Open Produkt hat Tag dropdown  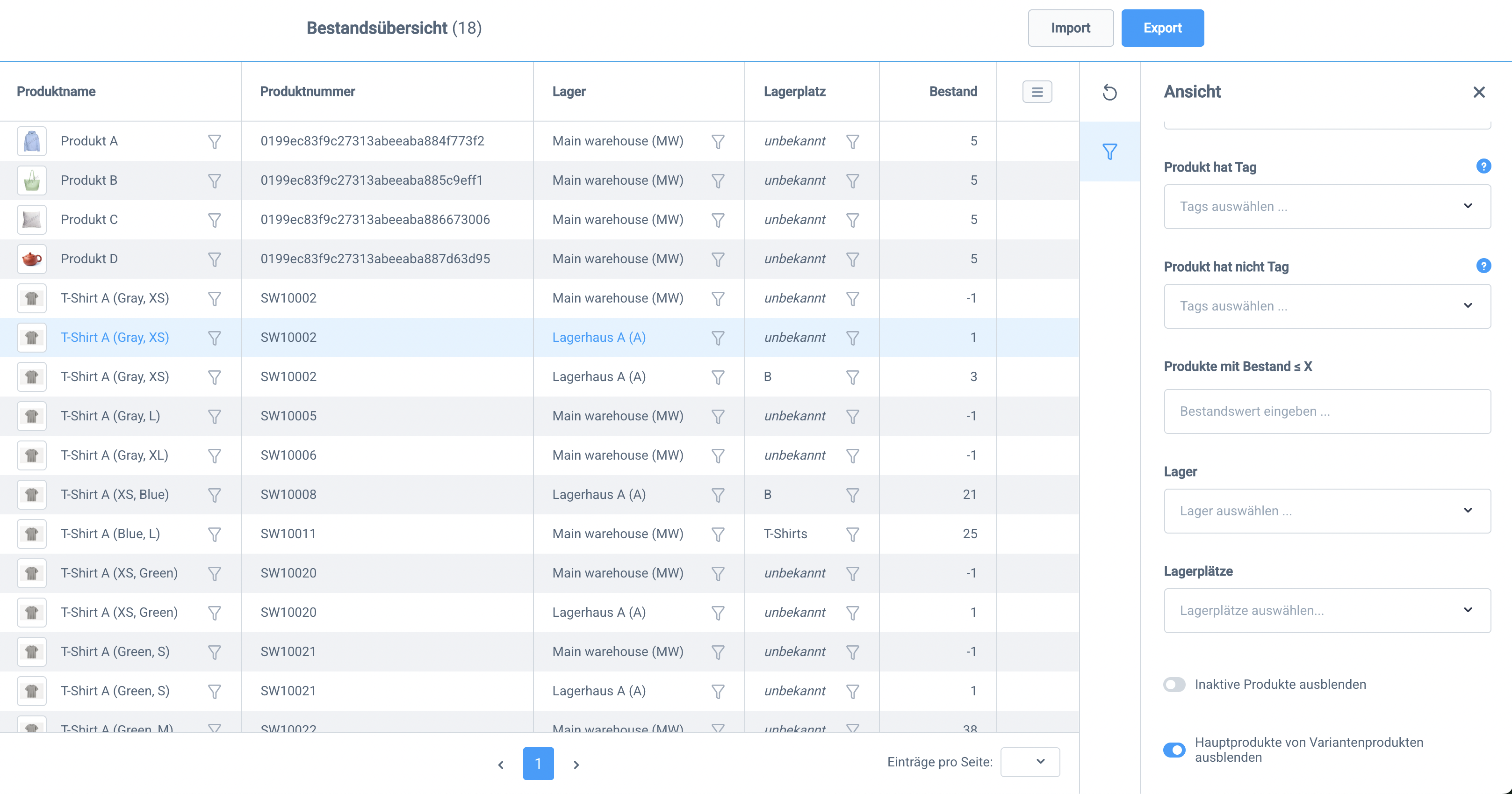coord(1326,207)
